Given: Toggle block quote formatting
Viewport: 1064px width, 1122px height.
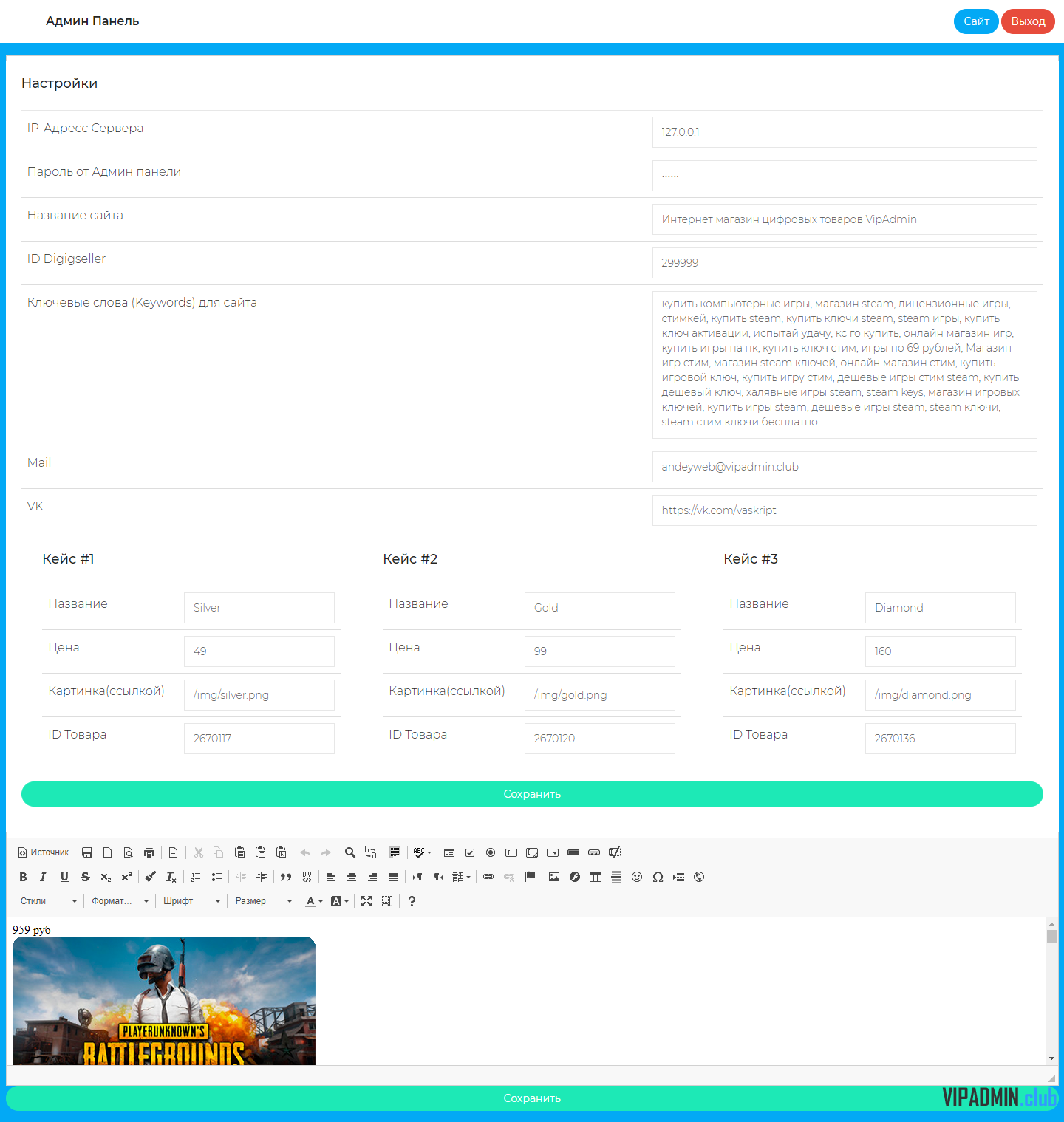Looking at the screenshot, I should [286, 877].
